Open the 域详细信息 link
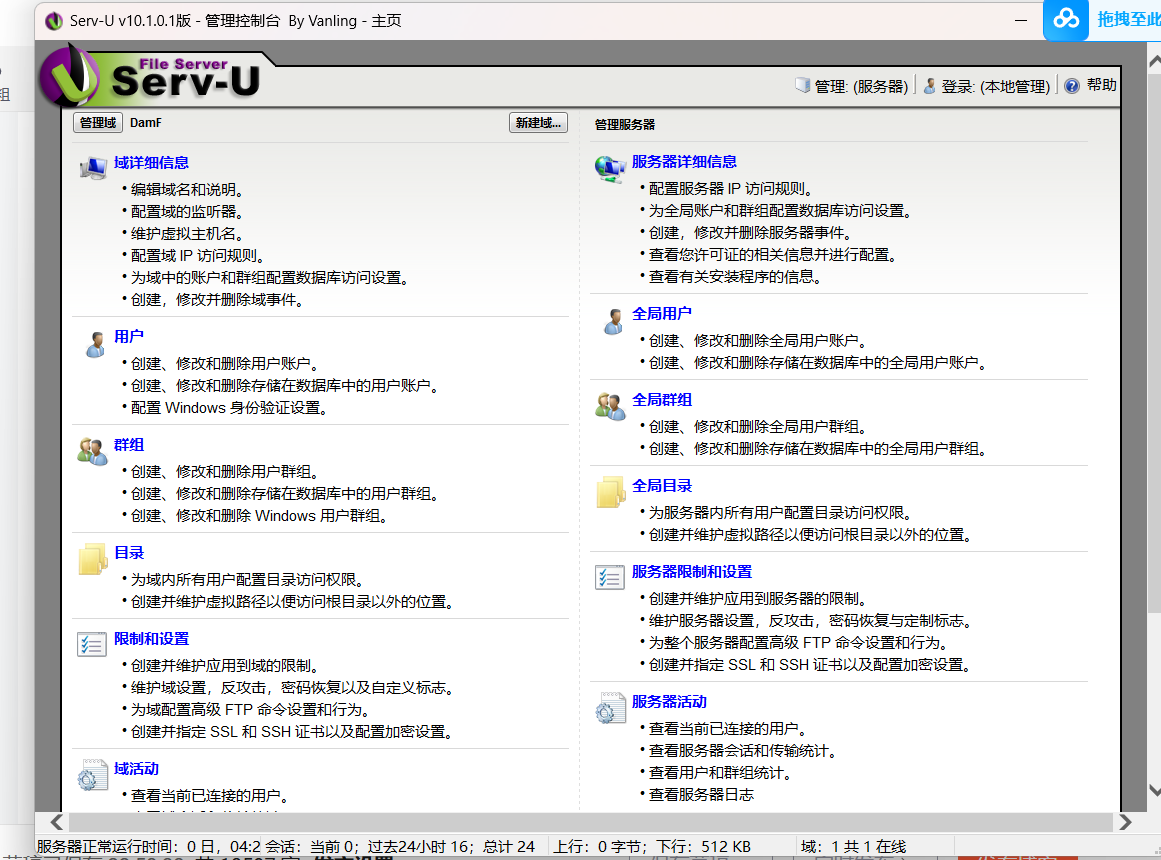The image size is (1161, 860). 151,163
